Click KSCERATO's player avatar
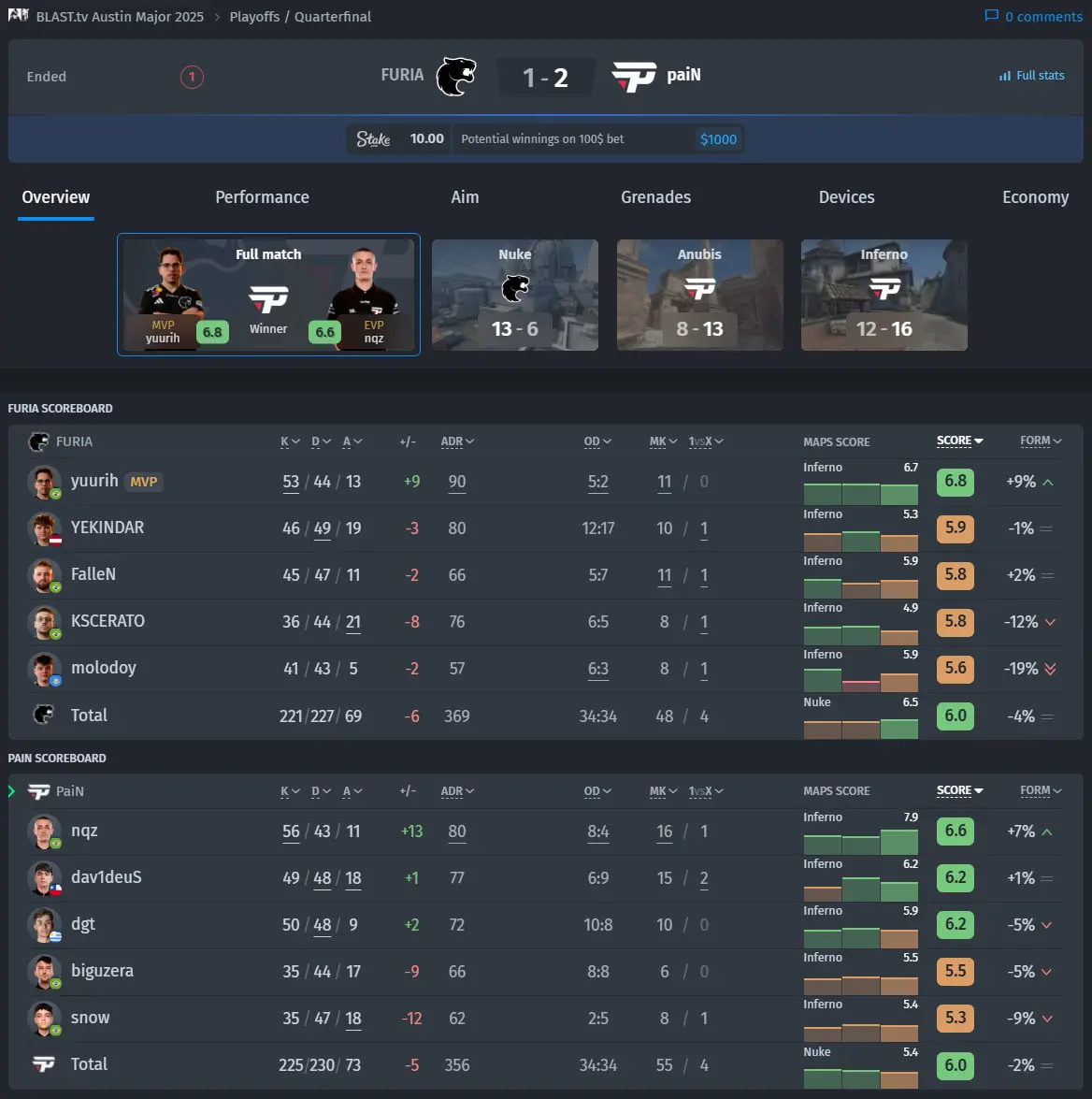The width and height of the screenshot is (1092, 1099). [43, 622]
